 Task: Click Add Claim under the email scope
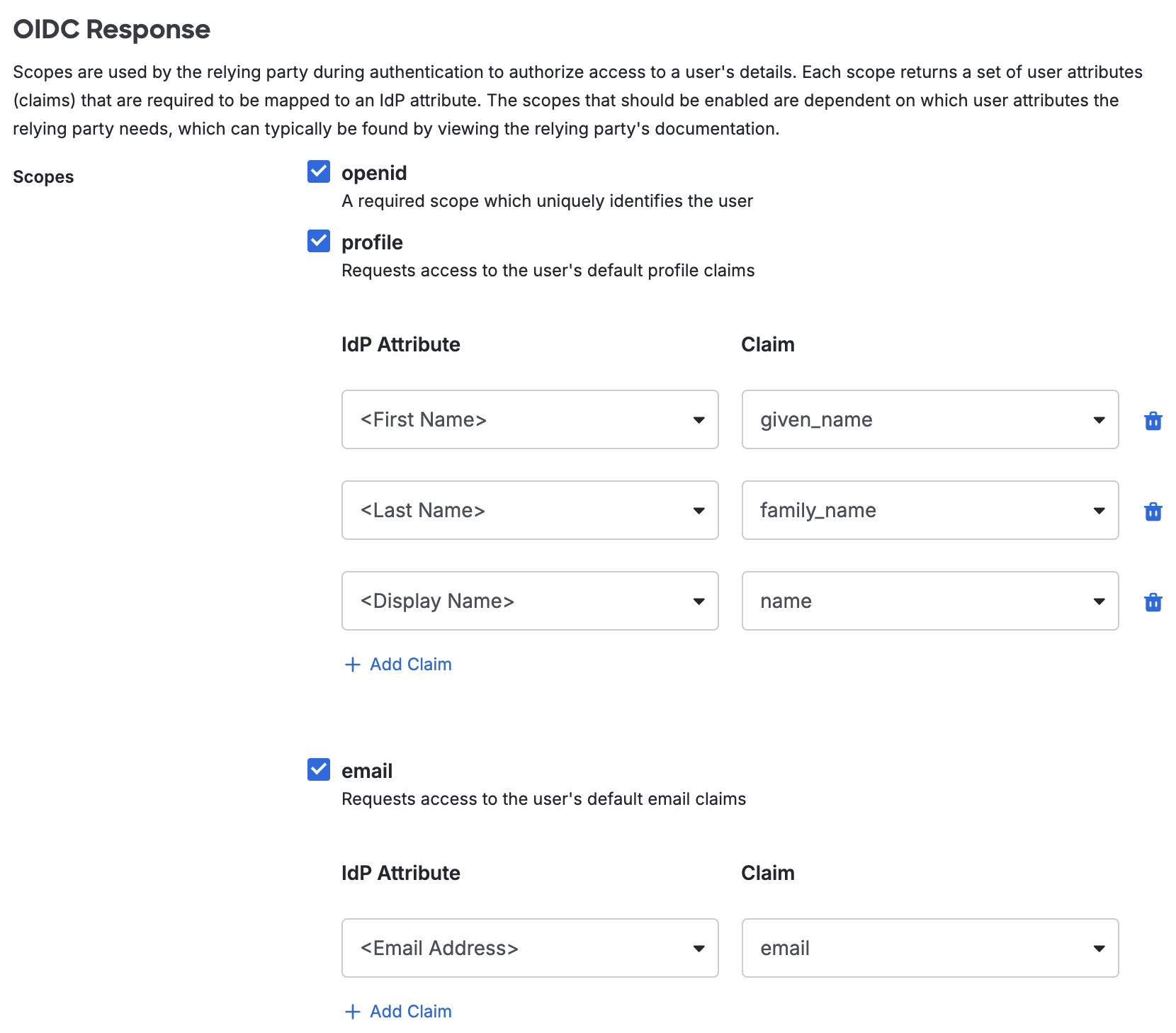(409, 1011)
